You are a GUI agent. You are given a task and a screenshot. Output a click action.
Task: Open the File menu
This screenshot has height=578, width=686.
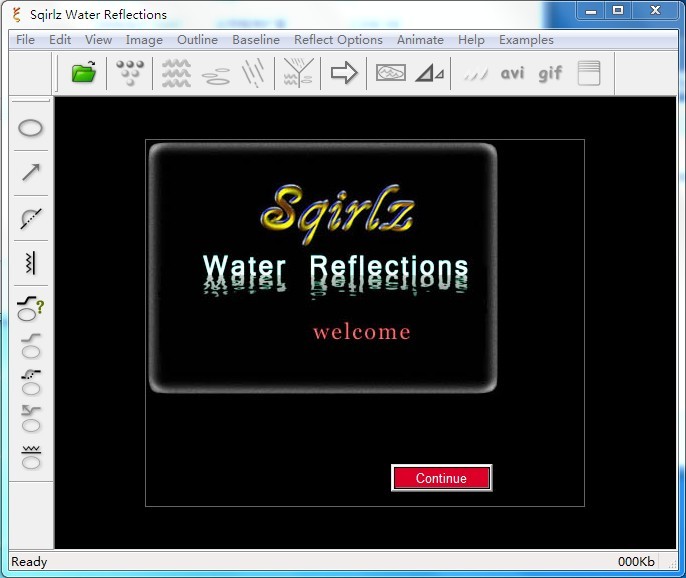pos(25,40)
